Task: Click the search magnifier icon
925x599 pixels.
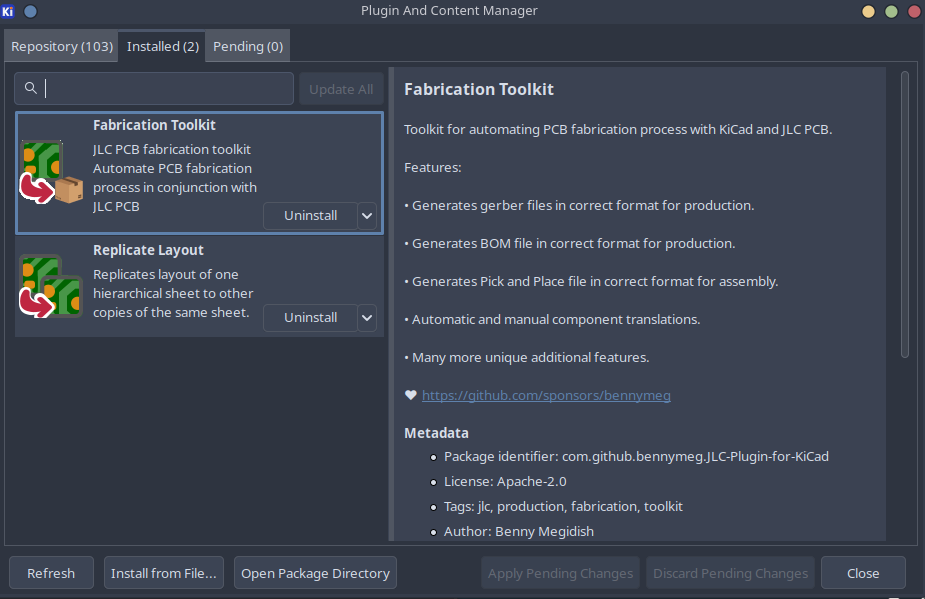Action: tap(31, 89)
